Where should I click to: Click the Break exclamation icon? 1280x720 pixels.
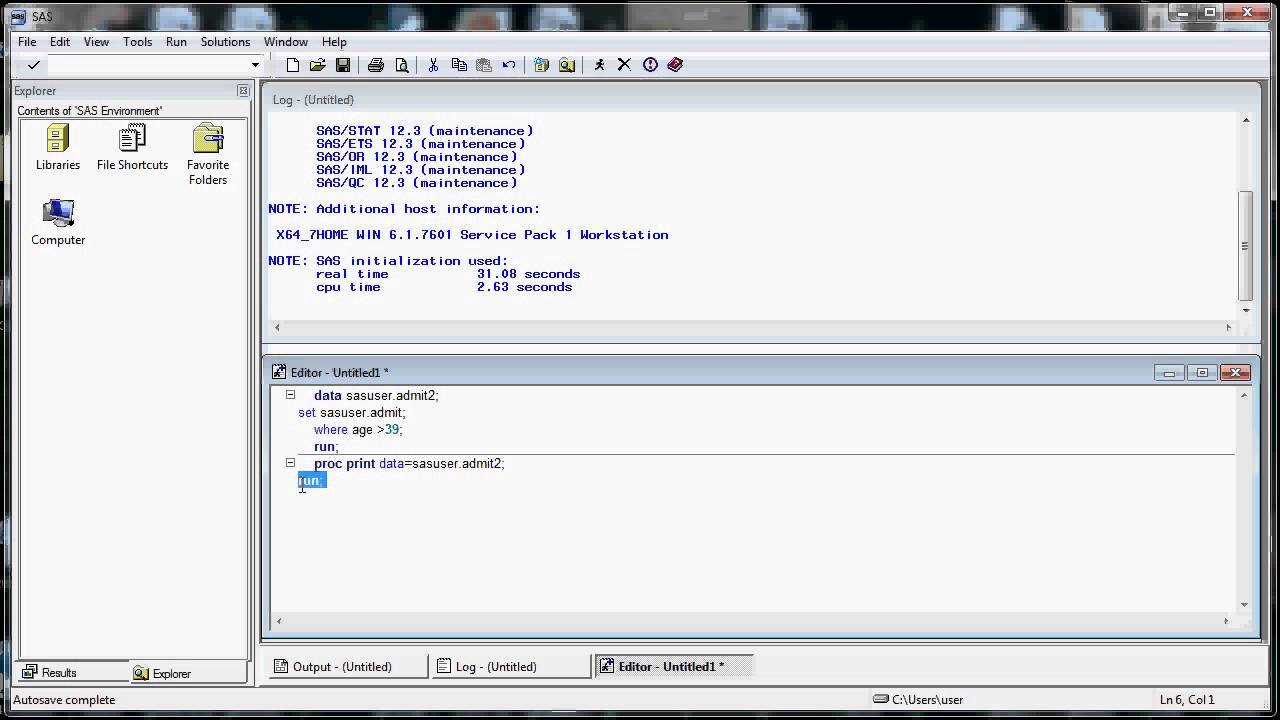pyautogui.click(x=650, y=65)
